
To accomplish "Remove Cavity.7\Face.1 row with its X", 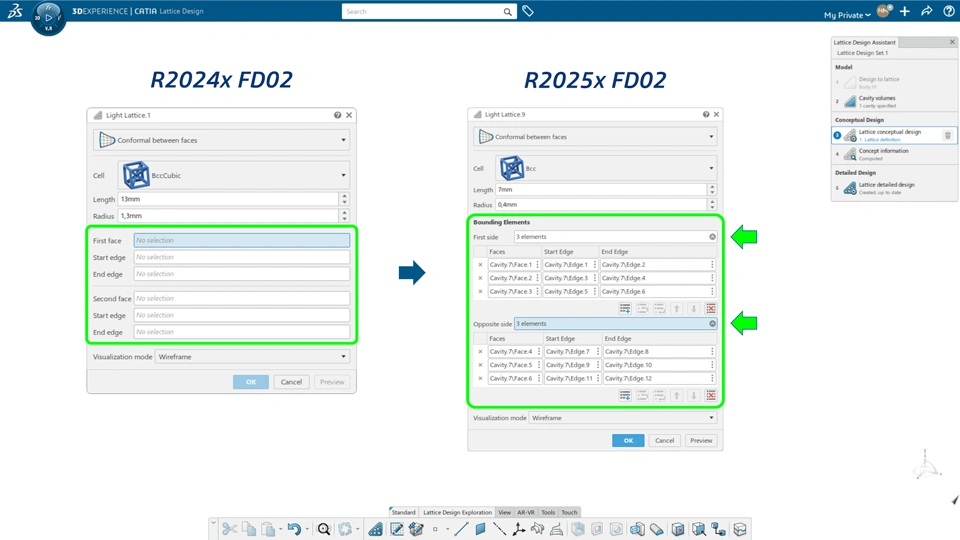I will pyautogui.click(x=480, y=264).
